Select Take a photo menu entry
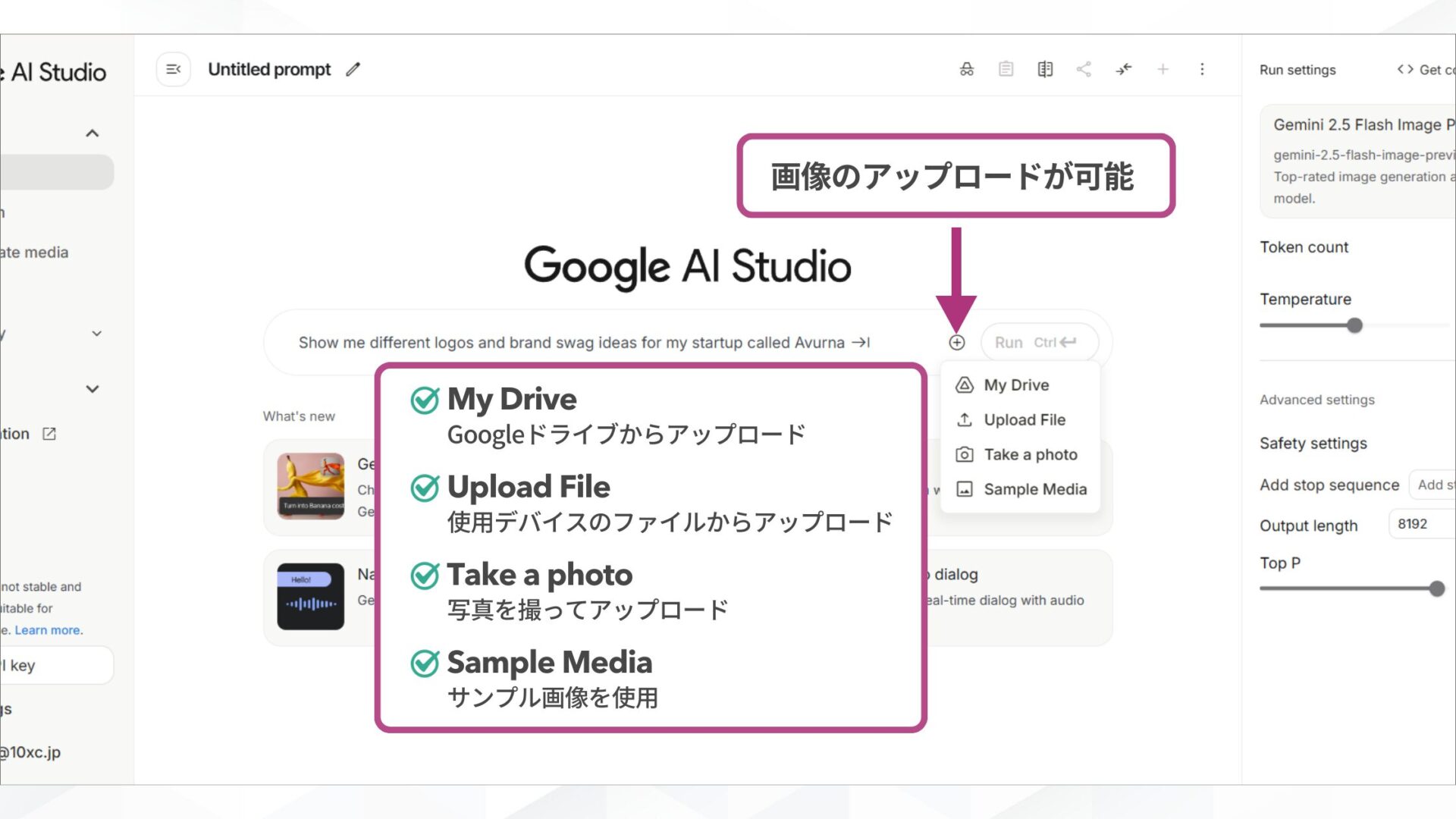The height and width of the screenshot is (819, 1456). coord(1030,455)
